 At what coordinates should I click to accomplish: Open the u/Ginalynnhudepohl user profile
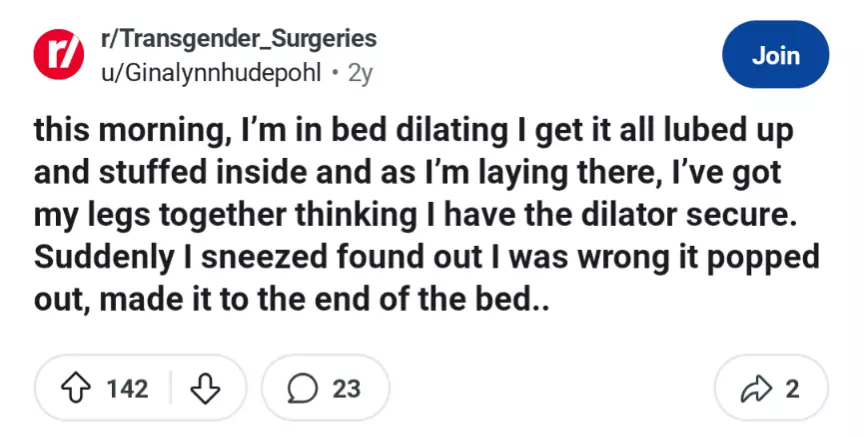click(213, 72)
